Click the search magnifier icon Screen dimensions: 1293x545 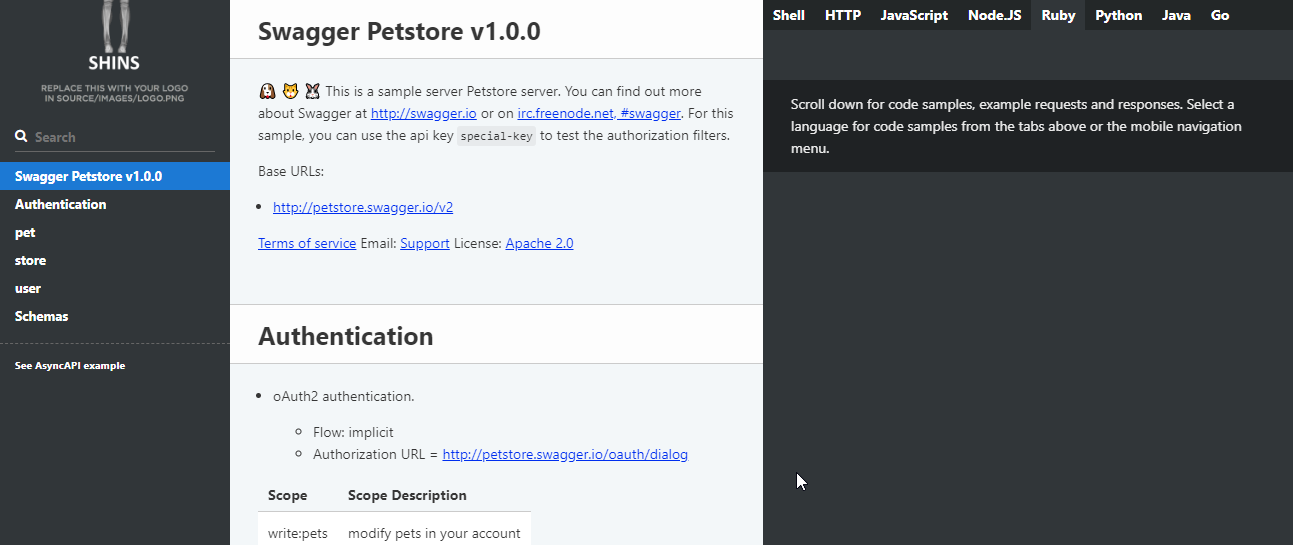(21, 137)
